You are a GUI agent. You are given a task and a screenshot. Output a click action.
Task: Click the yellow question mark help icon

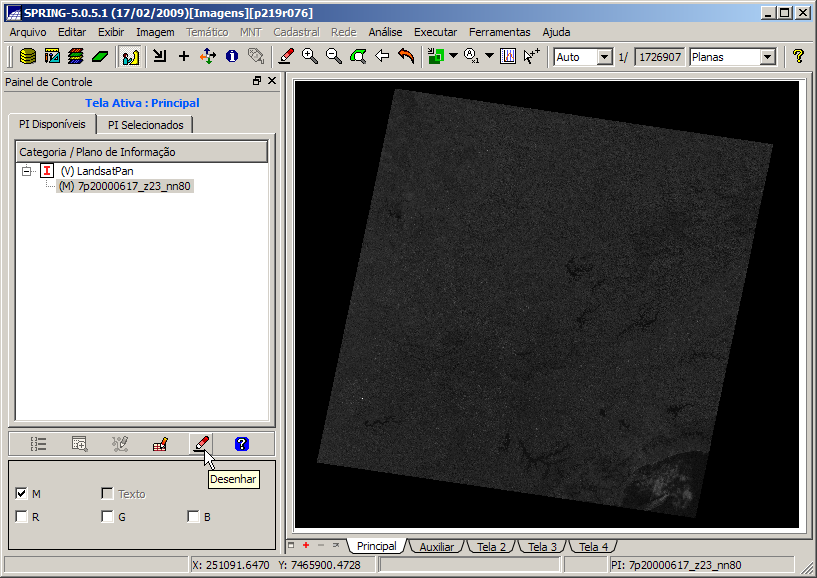[798, 57]
